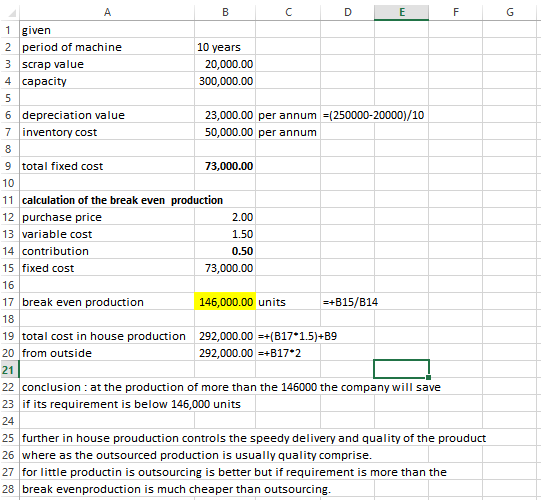Click 'total fixed cost' label cell
This screenshot has height=501, width=542.
[x=107, y=166]
